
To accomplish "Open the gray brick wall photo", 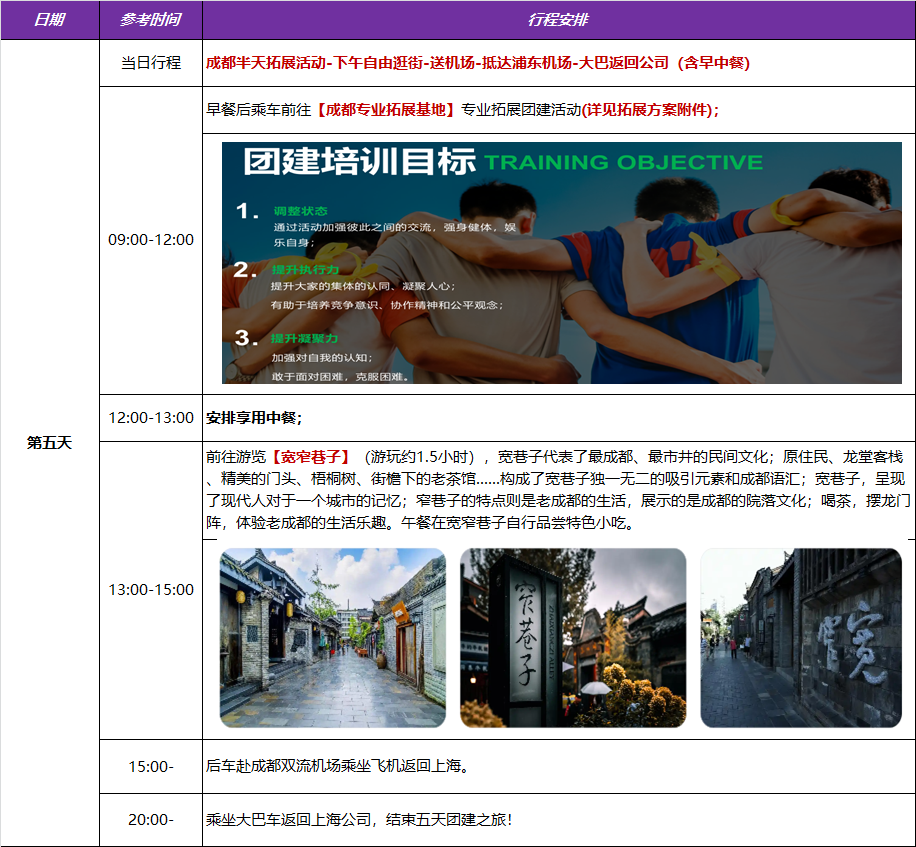I will point(801,637).
